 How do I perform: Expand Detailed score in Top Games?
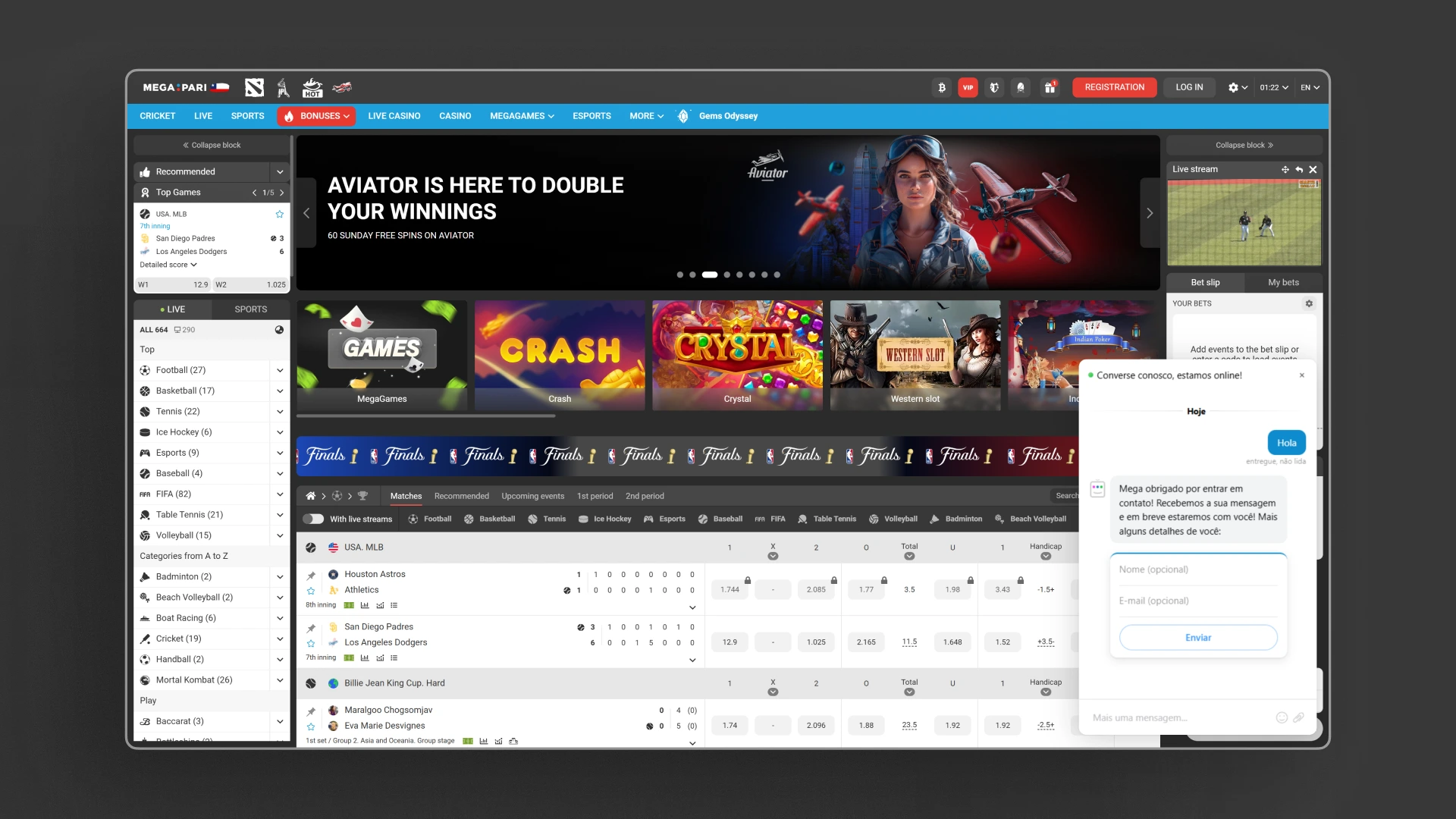[168, 265]
